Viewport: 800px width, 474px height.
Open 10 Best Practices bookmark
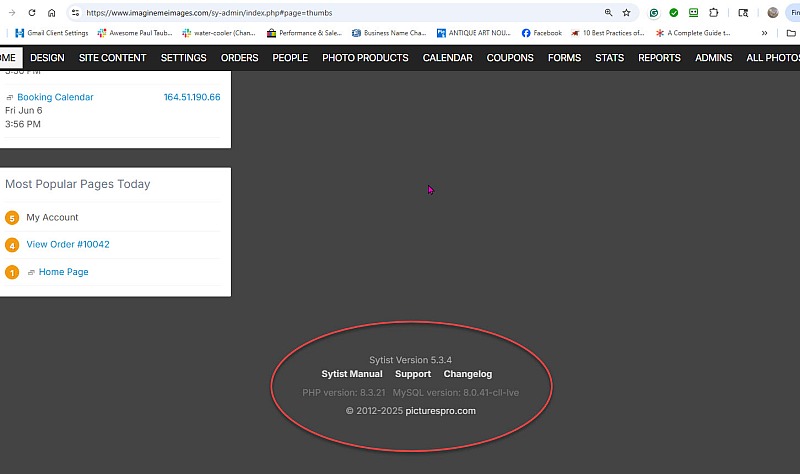point(608,33)
